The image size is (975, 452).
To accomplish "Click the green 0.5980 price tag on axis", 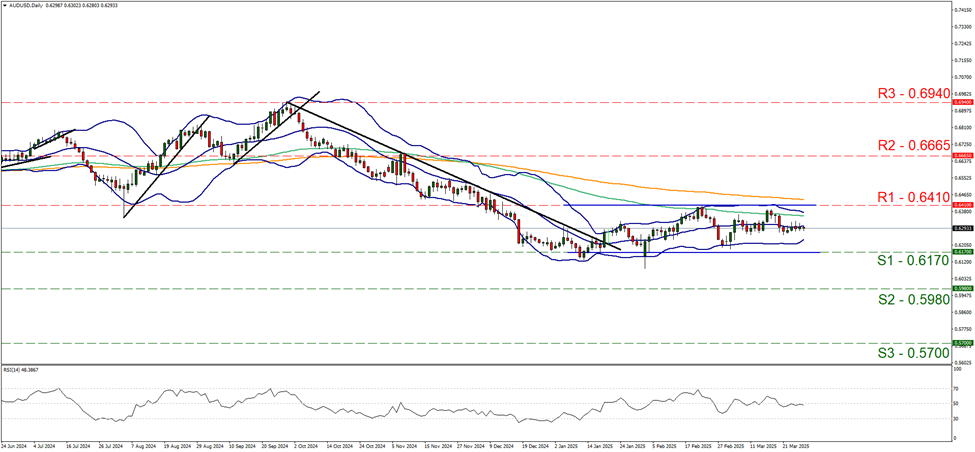I will 959,288.
